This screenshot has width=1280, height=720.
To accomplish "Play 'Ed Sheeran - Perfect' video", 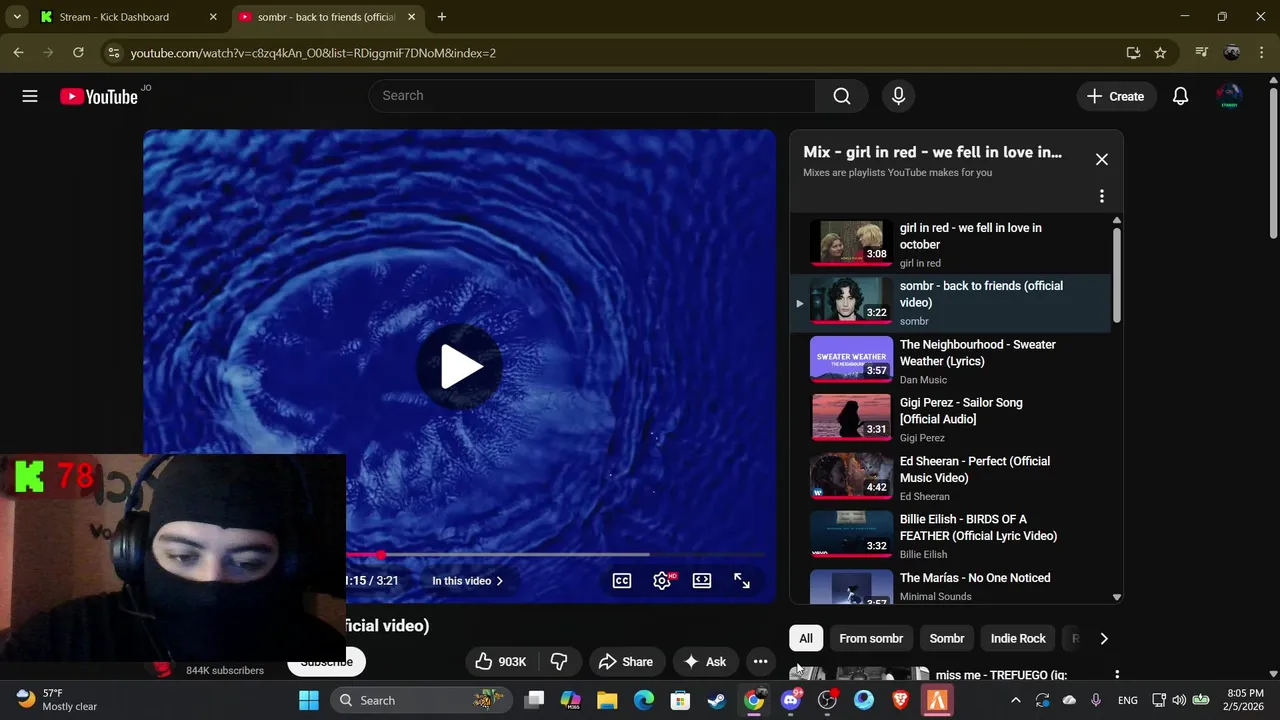I will pyautogui.click(x=950, y=478).
